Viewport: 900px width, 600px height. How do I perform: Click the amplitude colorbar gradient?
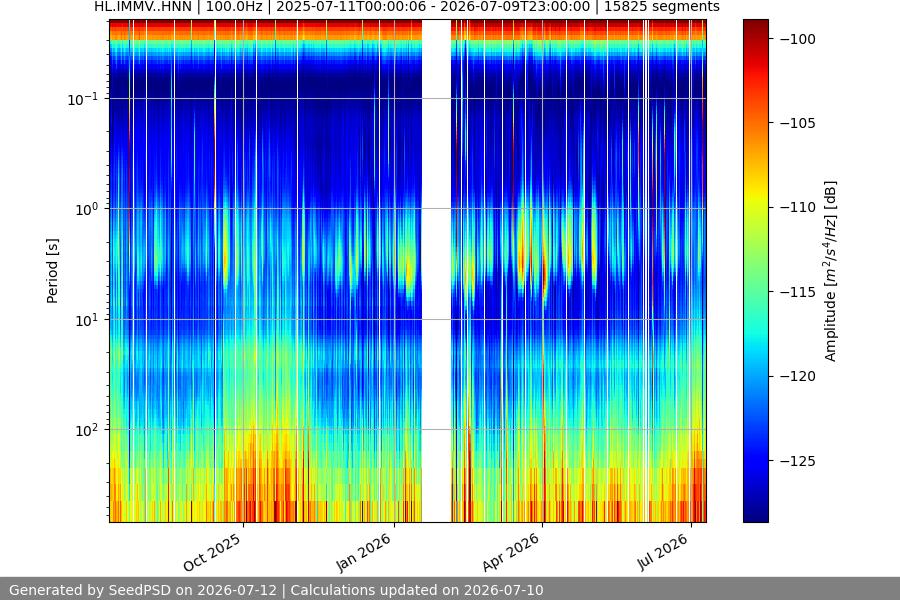tap(755, 271)
